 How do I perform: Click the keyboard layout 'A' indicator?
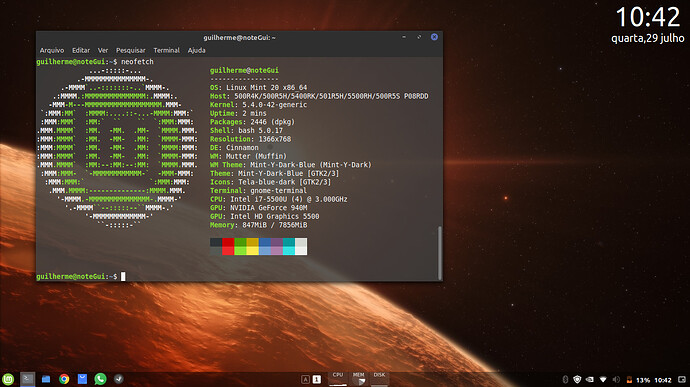(305, 380)
